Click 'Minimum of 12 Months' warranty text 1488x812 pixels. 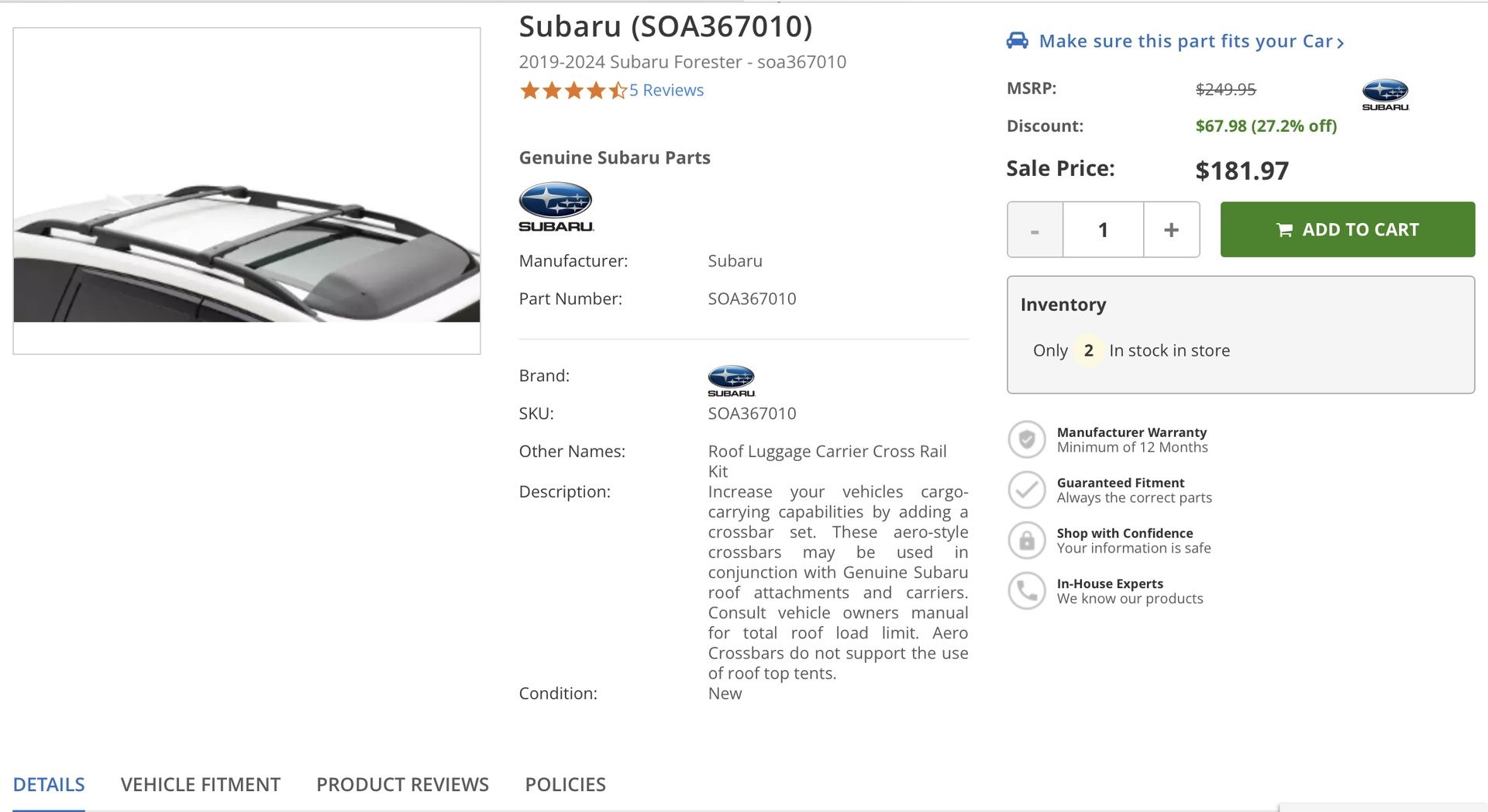tap(1132, 447)
